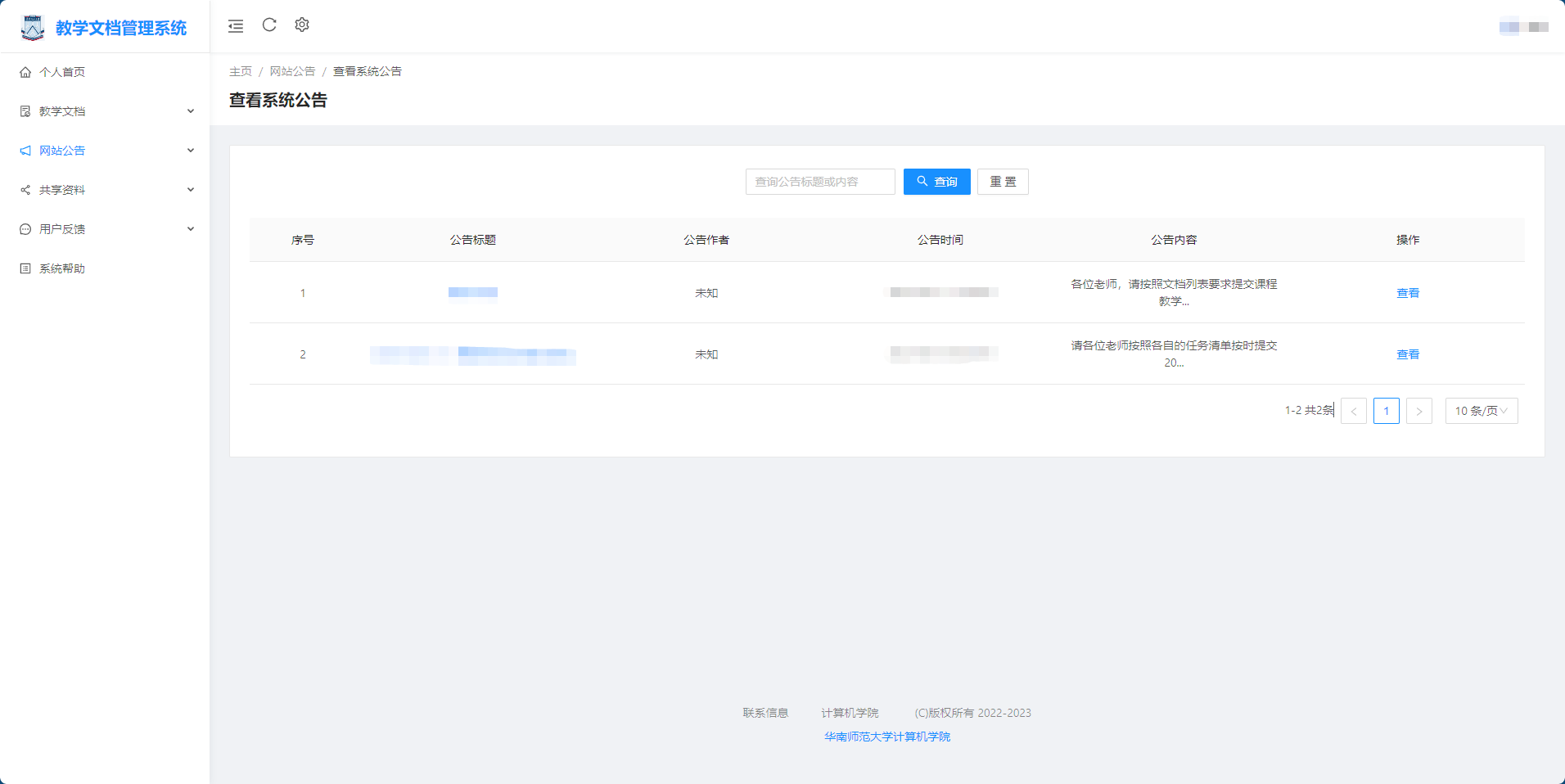Go to previous page arrow
The image size is (1565, 784).
click(1354, 411)
